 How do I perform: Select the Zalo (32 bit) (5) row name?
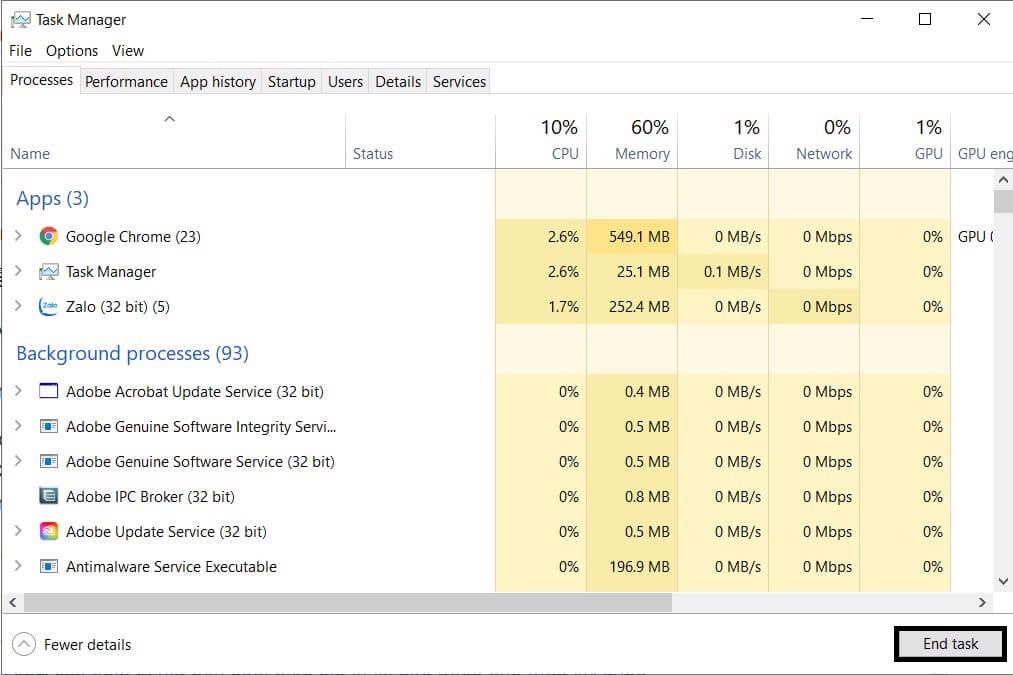pos(118,307)
